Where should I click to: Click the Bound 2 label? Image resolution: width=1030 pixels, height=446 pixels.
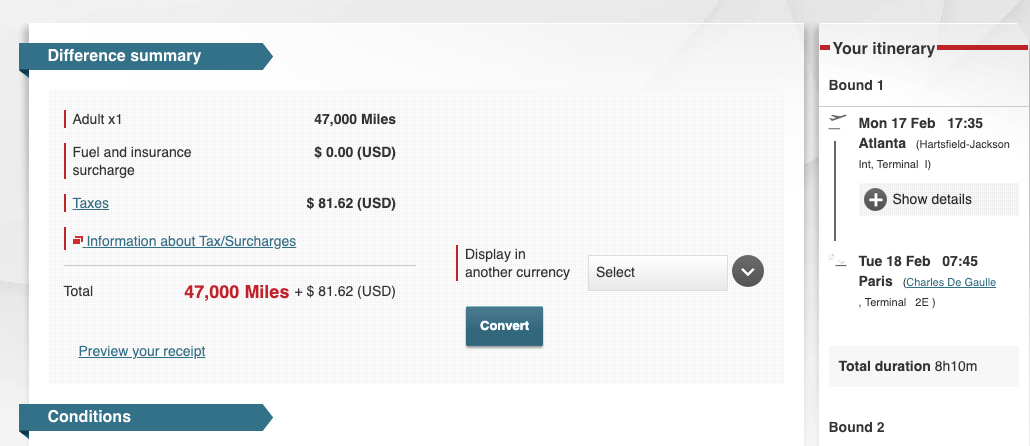coord(856,427)
